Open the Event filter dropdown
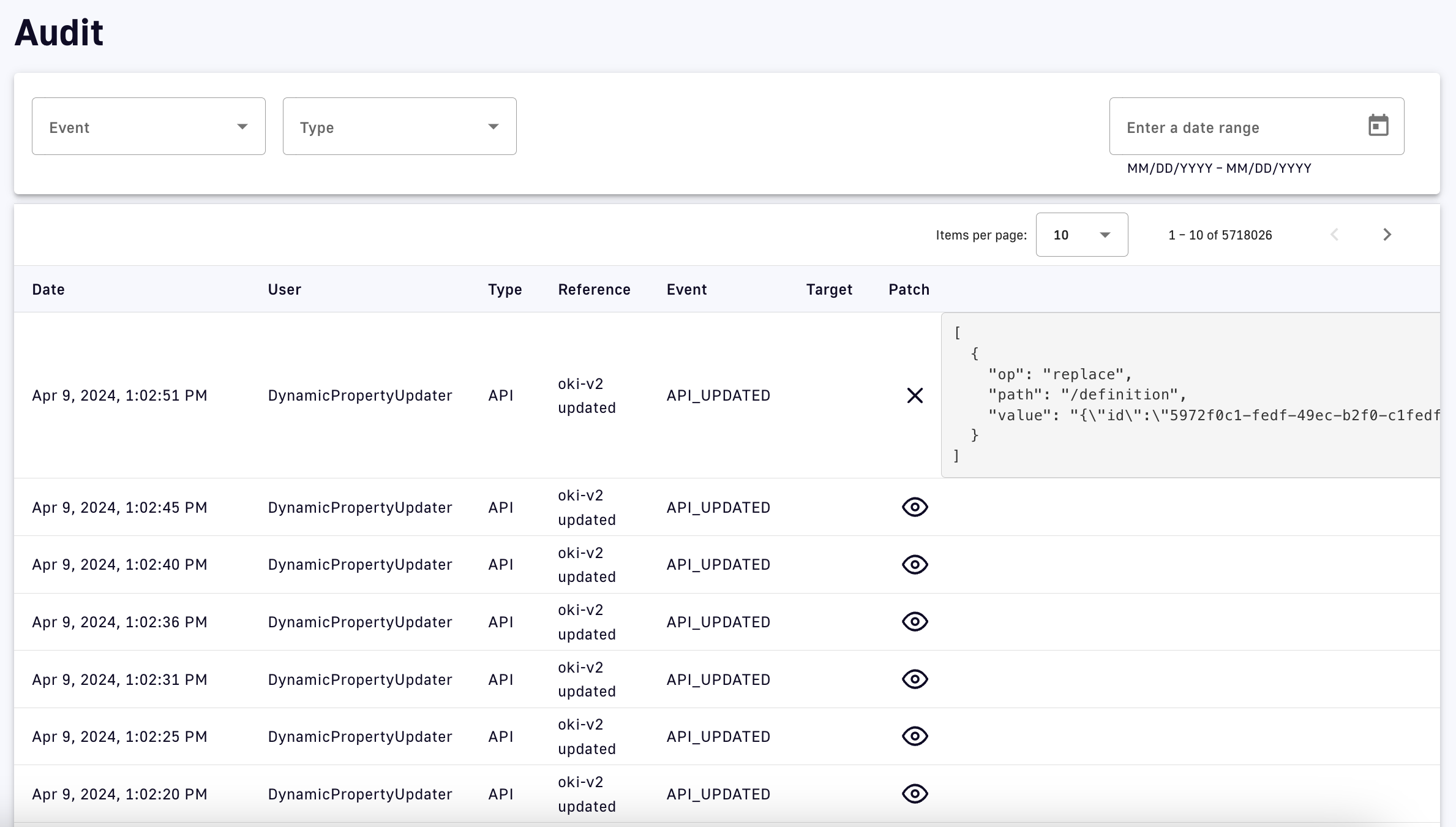1456x827 pixels. coord(148,127)
